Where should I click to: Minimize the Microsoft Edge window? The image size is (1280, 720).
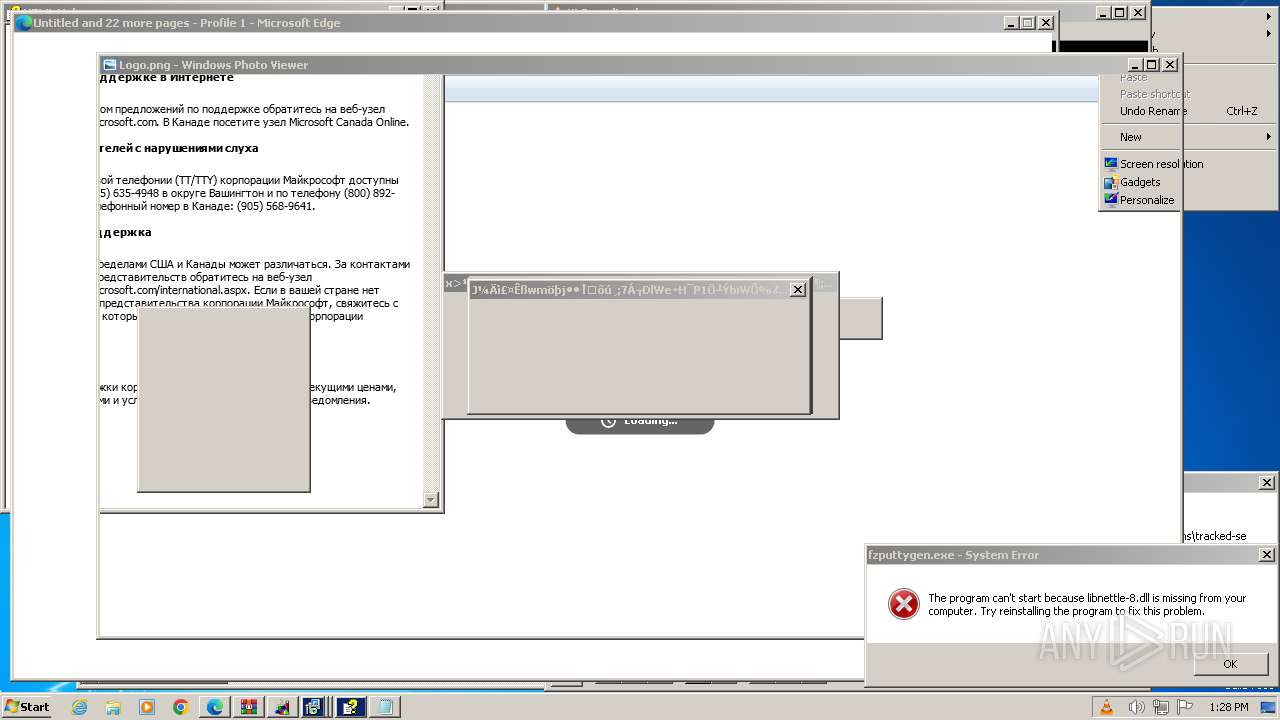[1010, 23]
